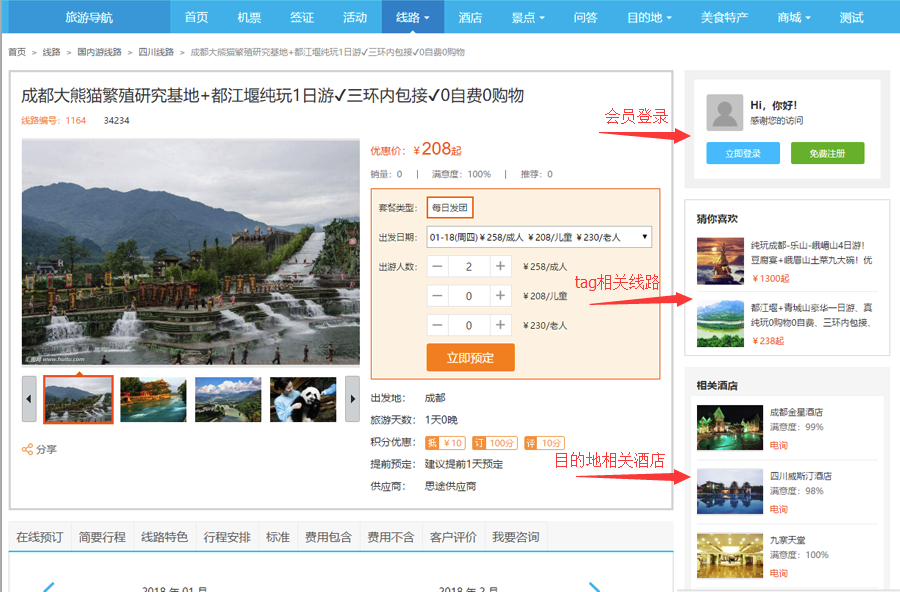Viewport: 900px width, 592px height.
Task: Open the 出发日期 departure date dropdown
Action: (539, 237)
